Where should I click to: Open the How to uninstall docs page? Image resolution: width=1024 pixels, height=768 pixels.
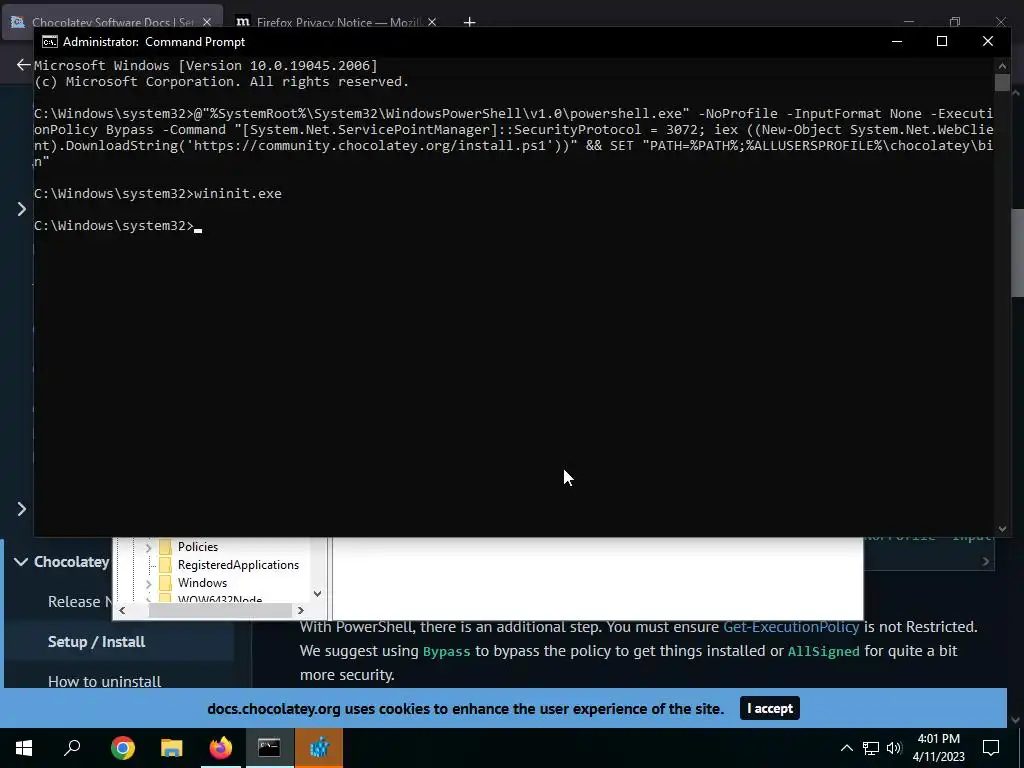104,681
